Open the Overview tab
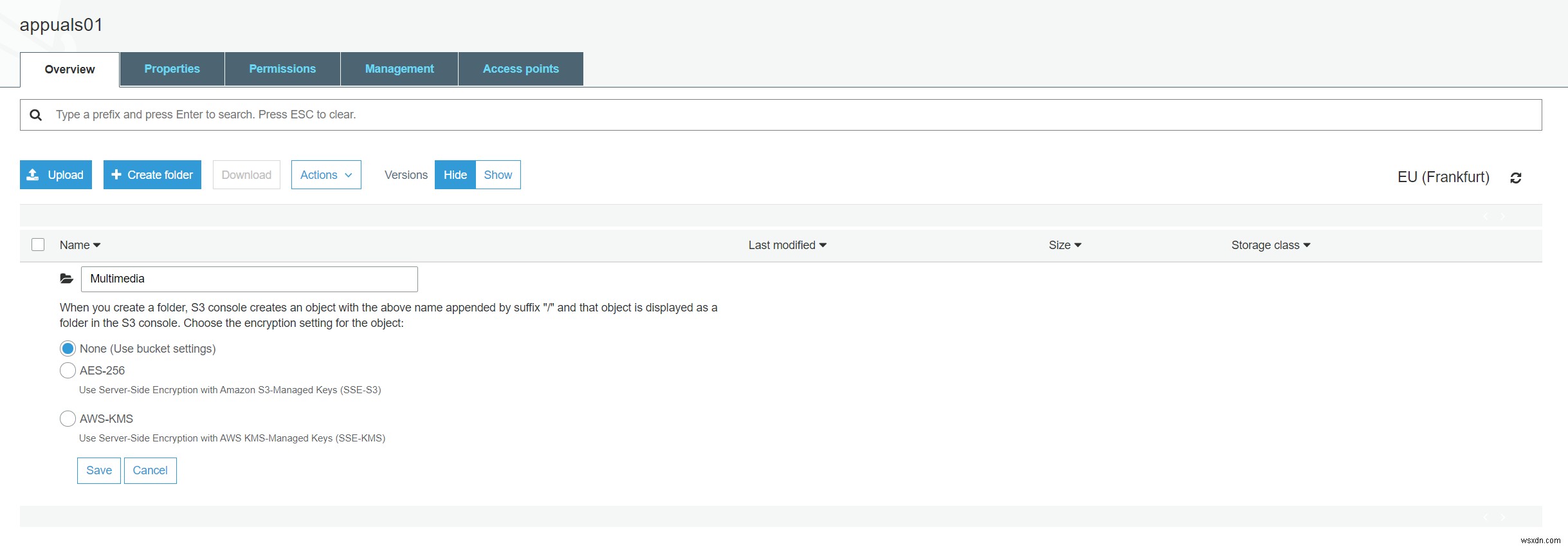The width and height of the screenshot is (1568, 547). click(x=69, y=70)
